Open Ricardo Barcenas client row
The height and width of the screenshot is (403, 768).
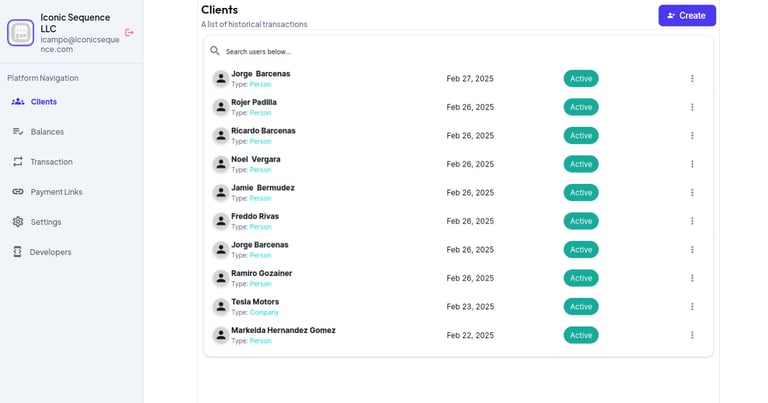[x=263, y=131]
